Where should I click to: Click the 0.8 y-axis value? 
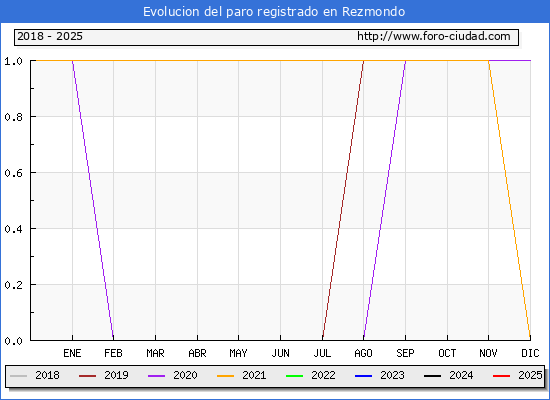tap(13, 117)
